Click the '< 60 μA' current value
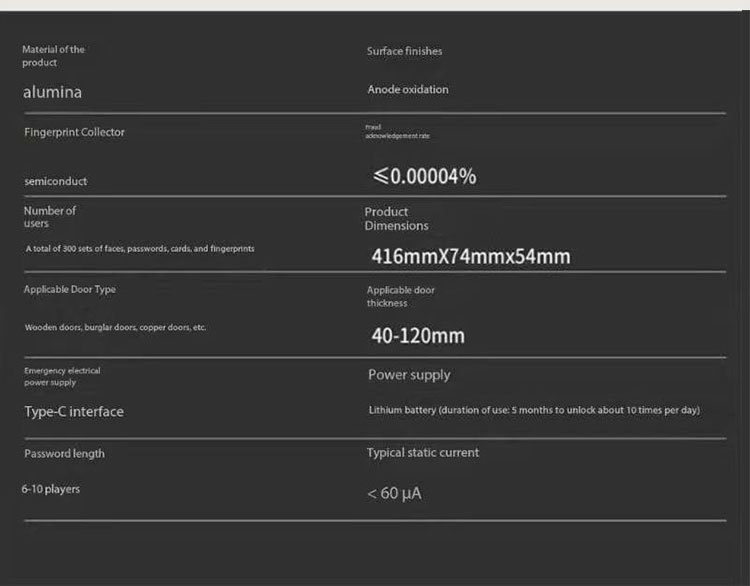750x586 pixels. 394,494
